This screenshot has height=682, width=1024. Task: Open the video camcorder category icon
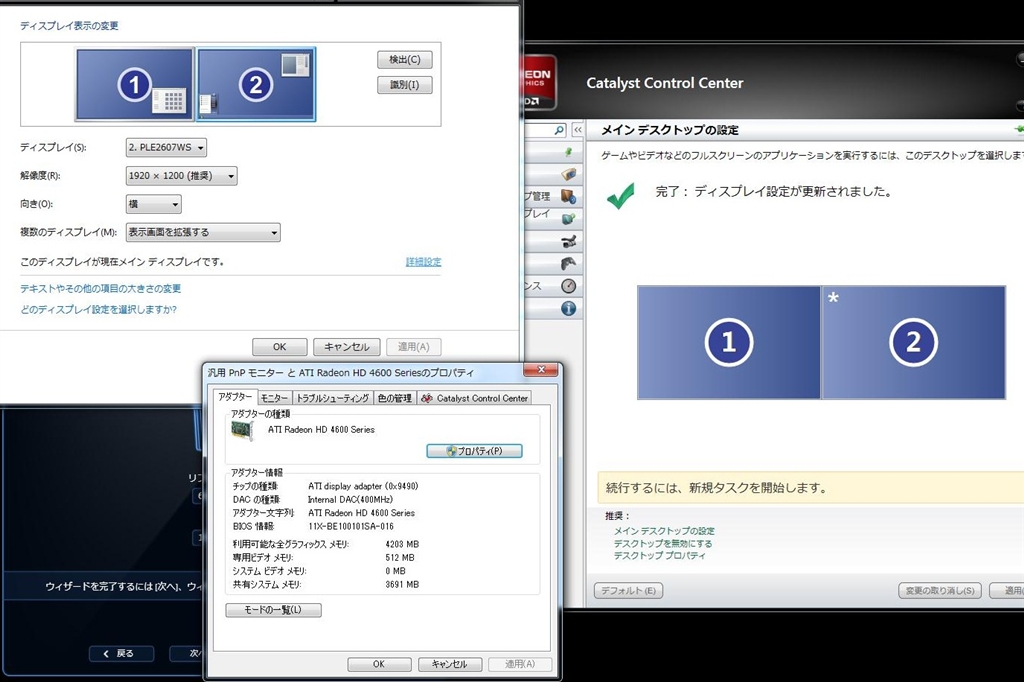pos(568,241)
